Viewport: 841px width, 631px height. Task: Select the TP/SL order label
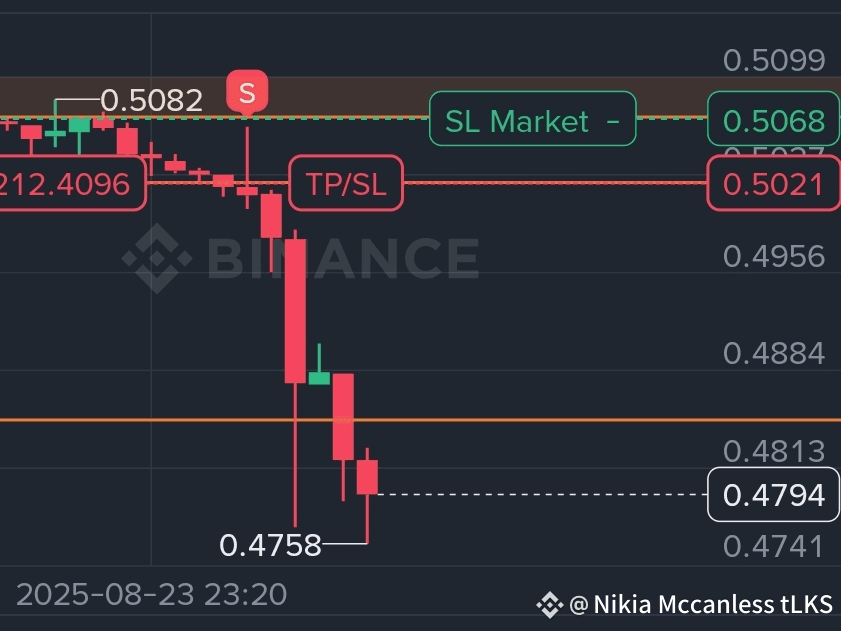point(346,183)
